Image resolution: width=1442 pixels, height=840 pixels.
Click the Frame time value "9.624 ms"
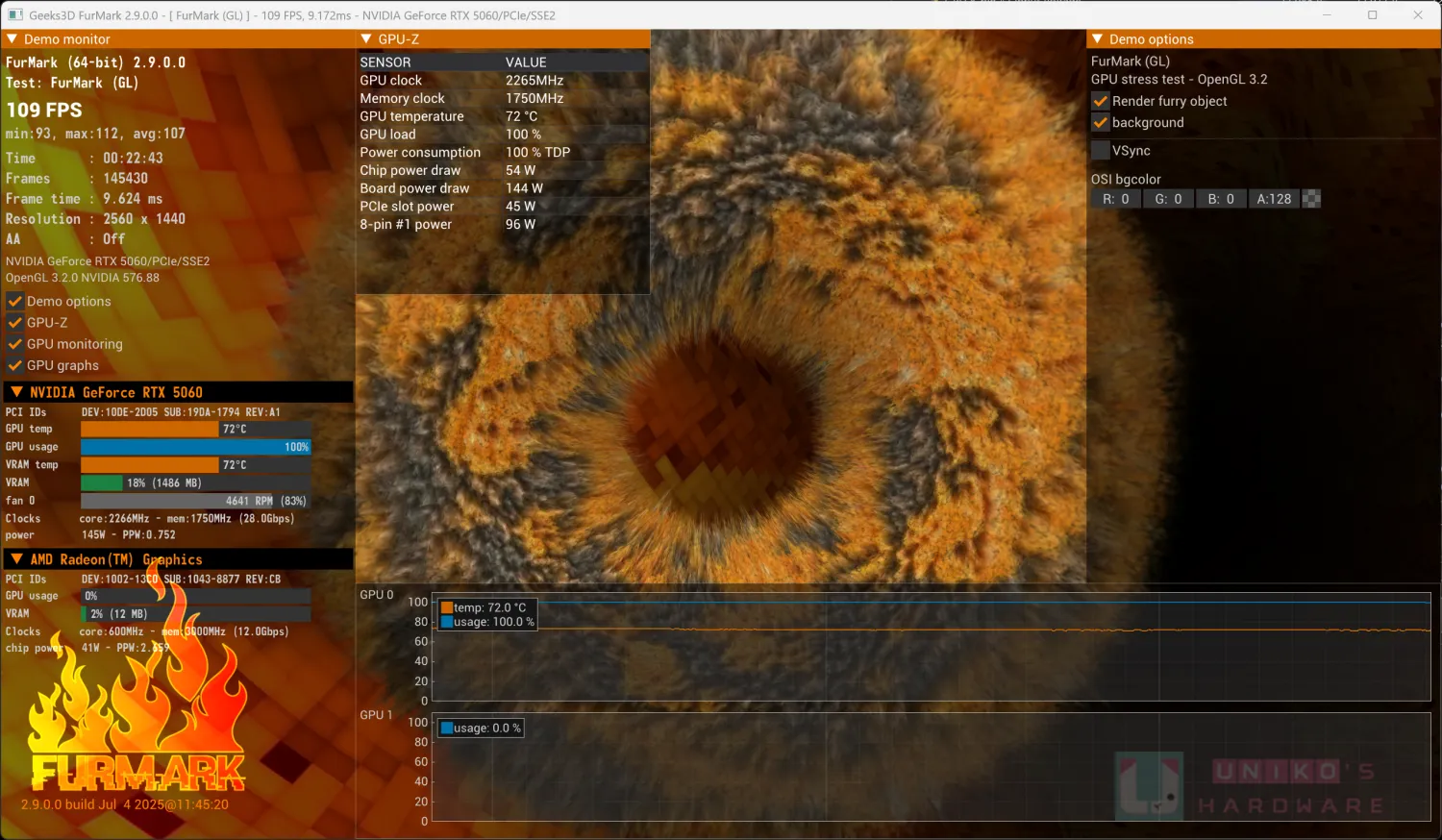[x=133, y=199]
